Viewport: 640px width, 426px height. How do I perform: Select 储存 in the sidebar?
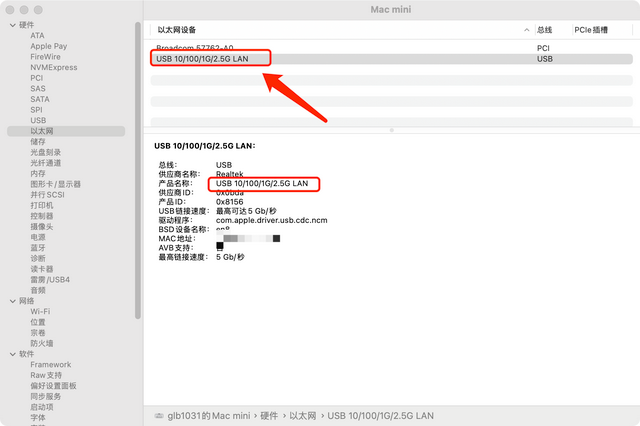click(38, 142)
